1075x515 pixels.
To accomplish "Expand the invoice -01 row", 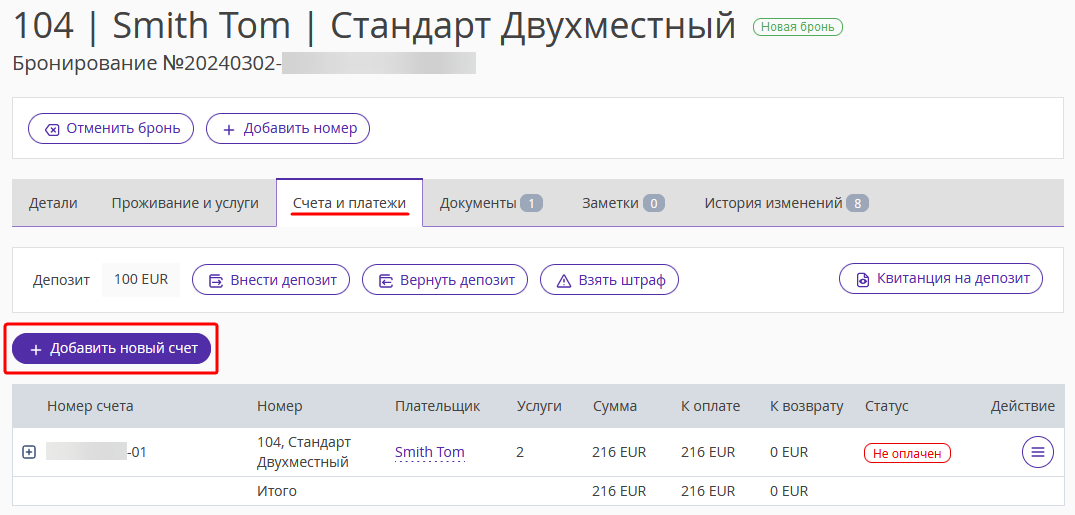I will pyautogui.click(x=29, y=452).
